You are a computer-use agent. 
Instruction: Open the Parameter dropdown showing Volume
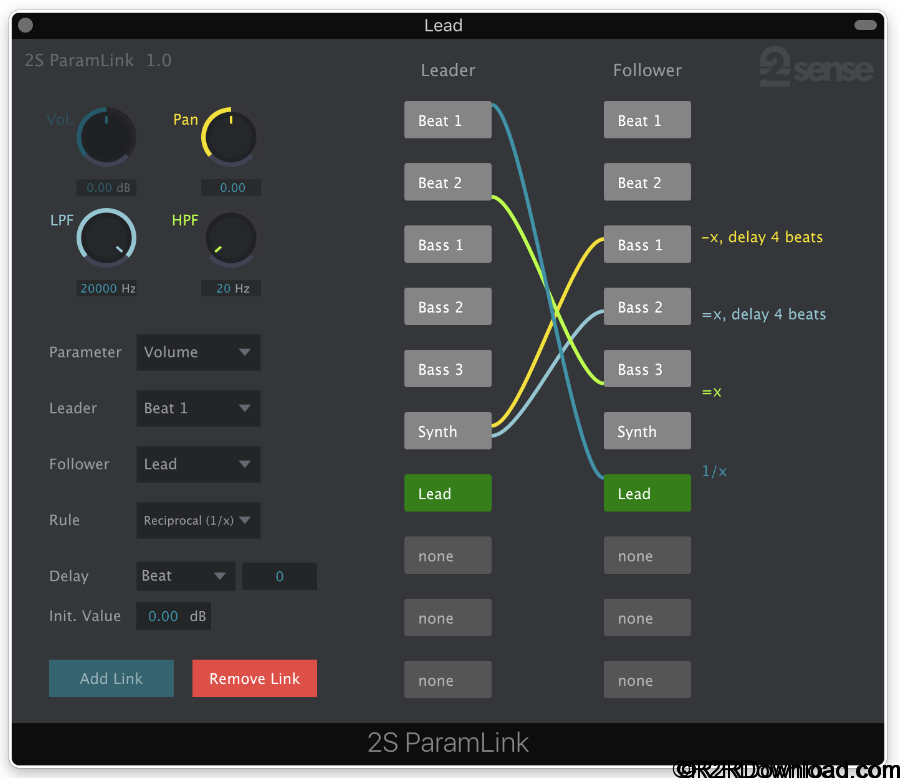point(198,352)
